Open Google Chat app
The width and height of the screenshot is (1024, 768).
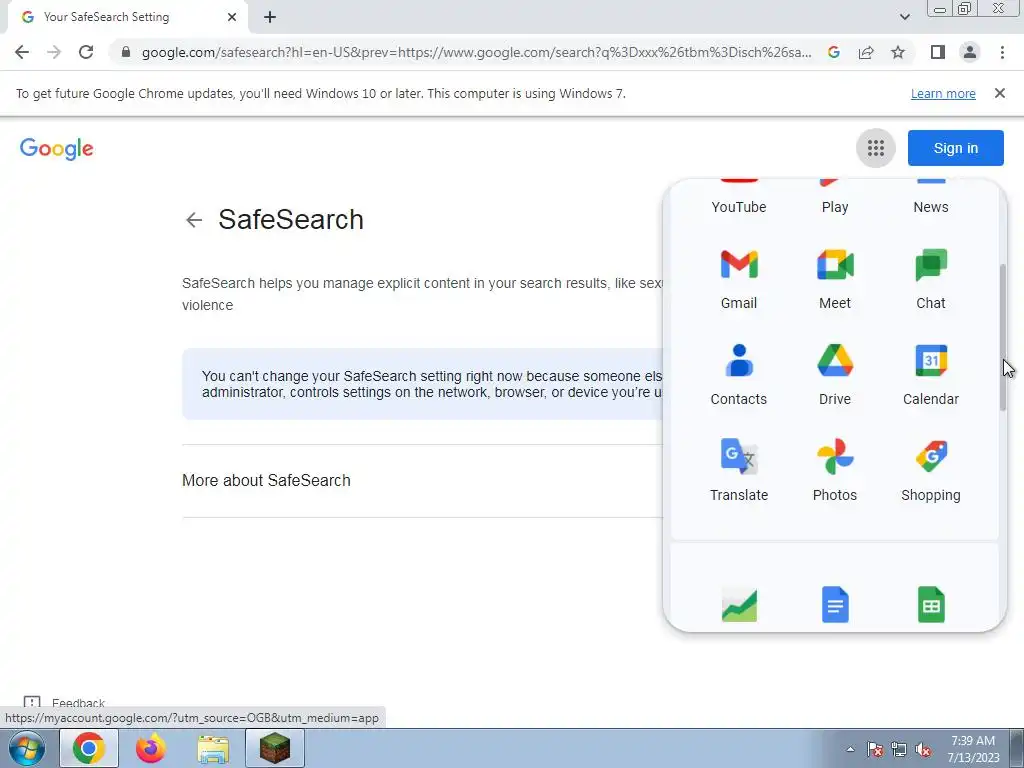pyautogui.click(x=931, y=279)
